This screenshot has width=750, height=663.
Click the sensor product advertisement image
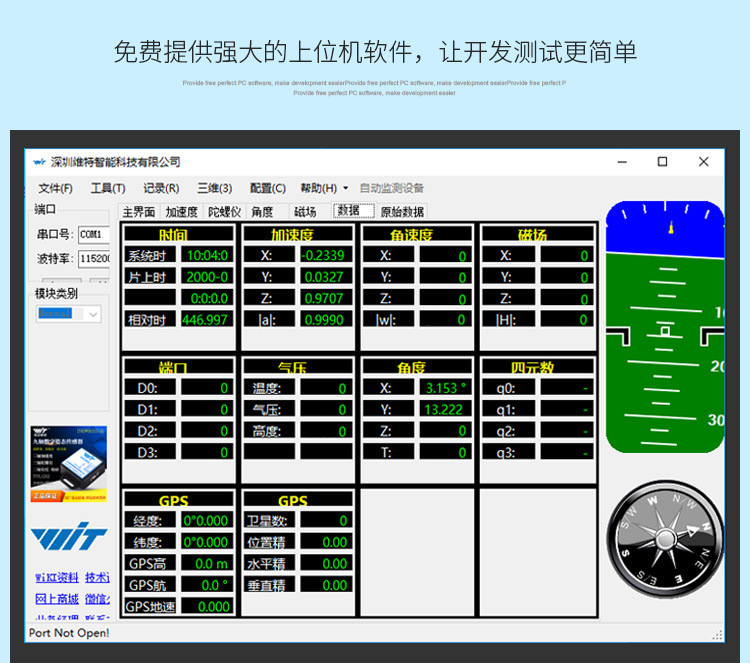(x=69, y=464)
